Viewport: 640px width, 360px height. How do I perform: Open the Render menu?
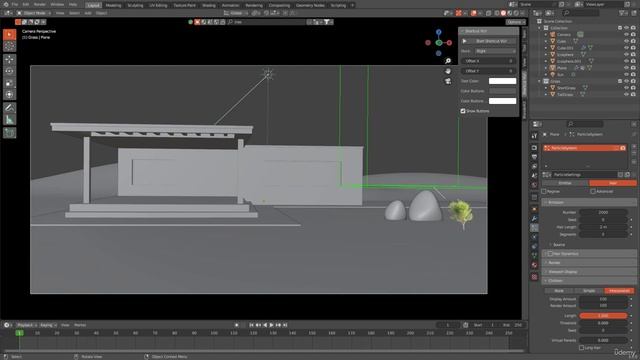[x=40, y=4]
